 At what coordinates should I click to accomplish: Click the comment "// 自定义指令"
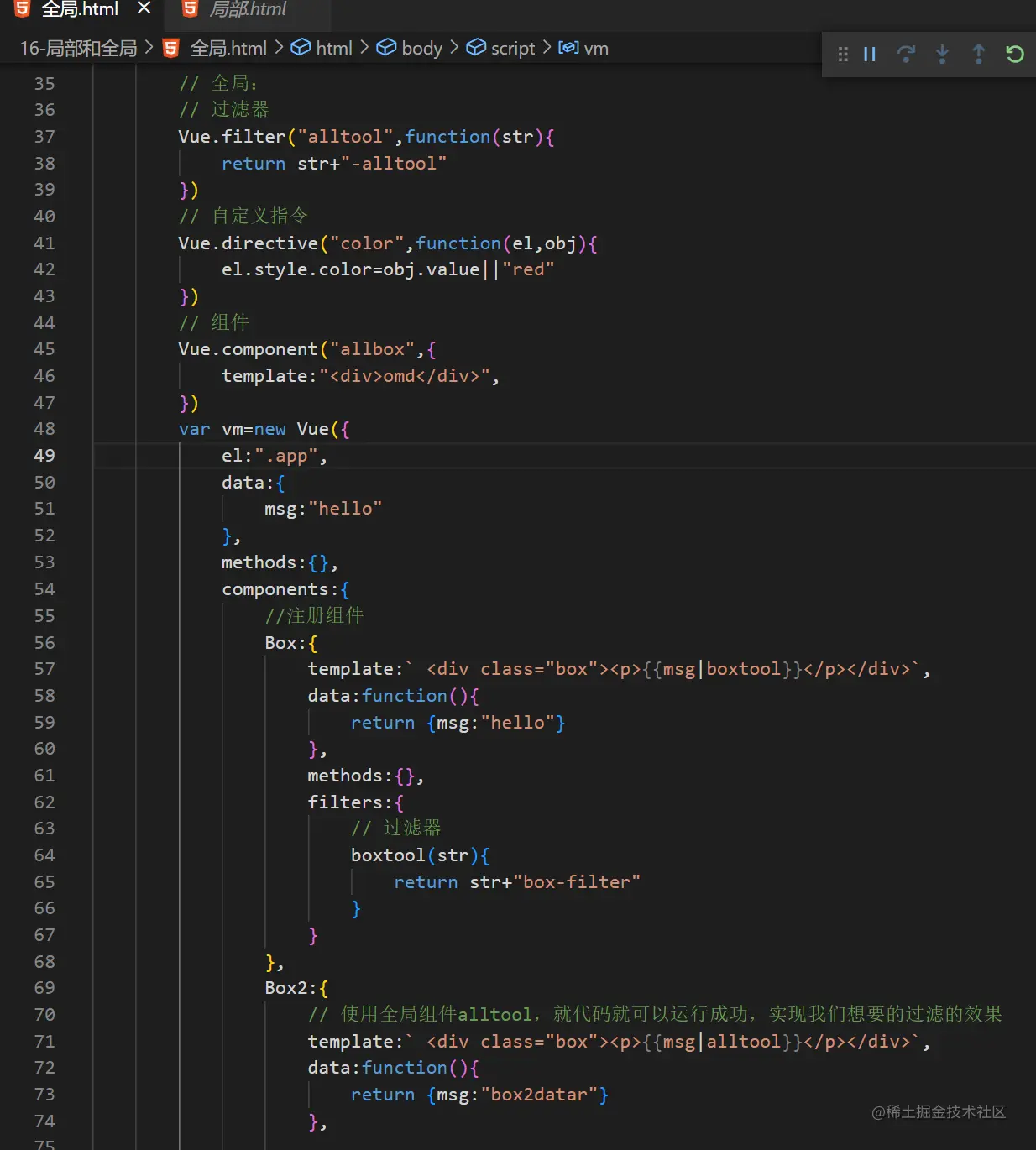tap(243, 216)
